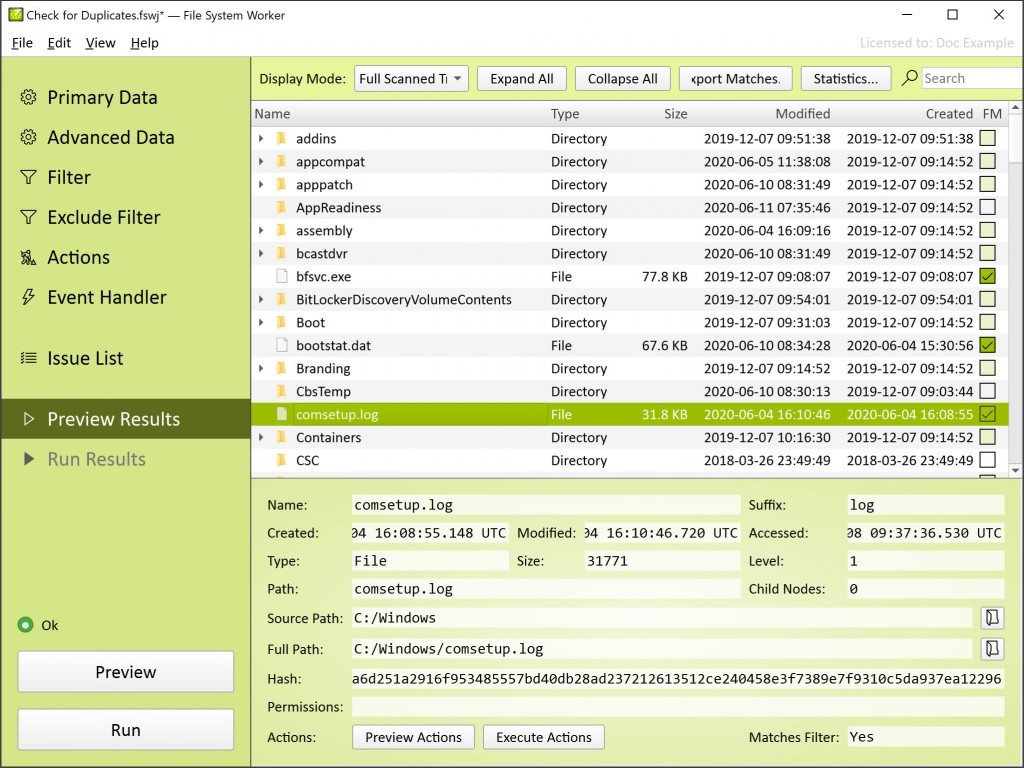Click the Issue List icon
This screenshot has width=1024, height=768.
(x=28, y=358)
